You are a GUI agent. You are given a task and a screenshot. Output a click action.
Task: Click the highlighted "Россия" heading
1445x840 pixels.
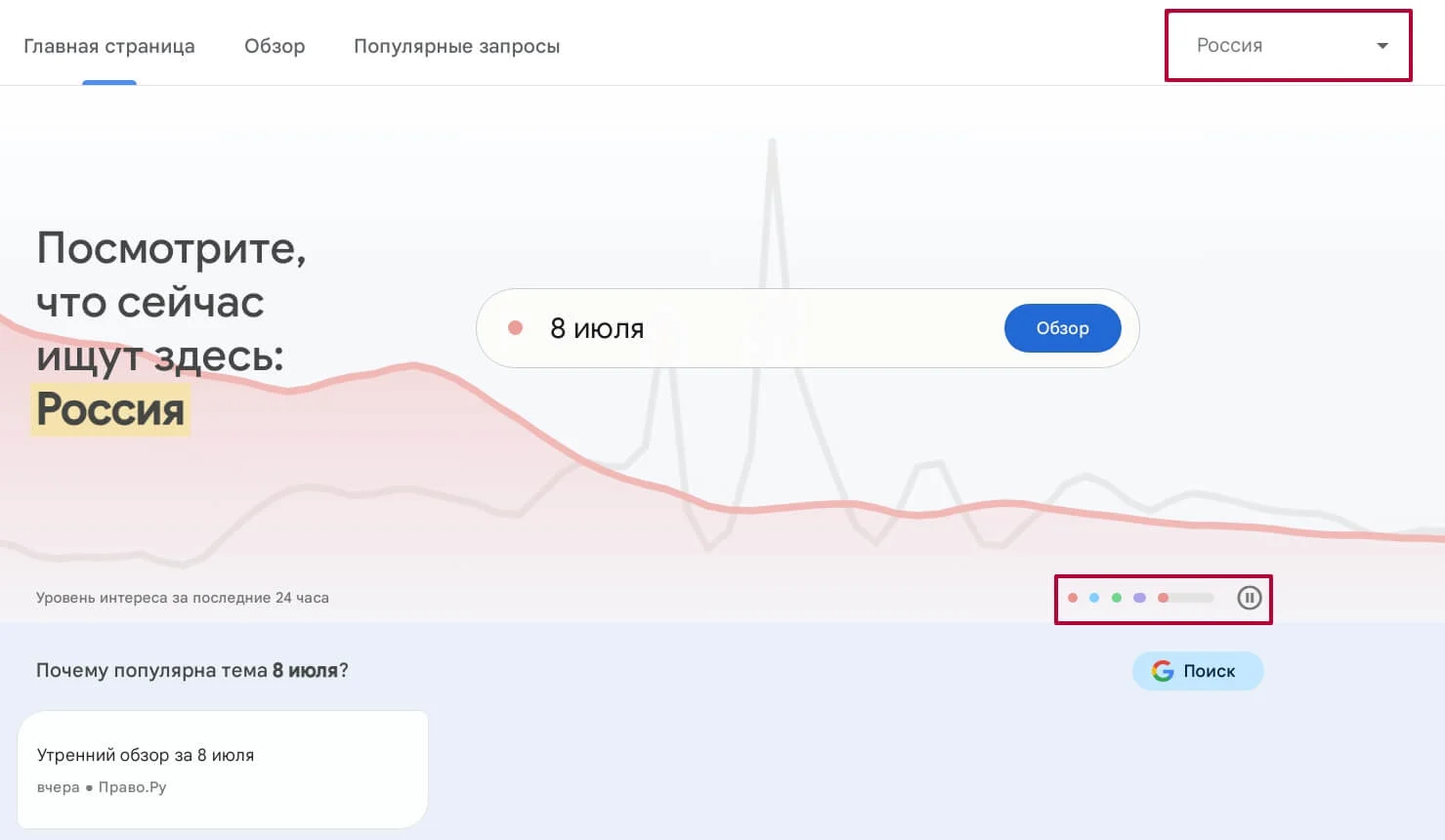tap(110, 409)
